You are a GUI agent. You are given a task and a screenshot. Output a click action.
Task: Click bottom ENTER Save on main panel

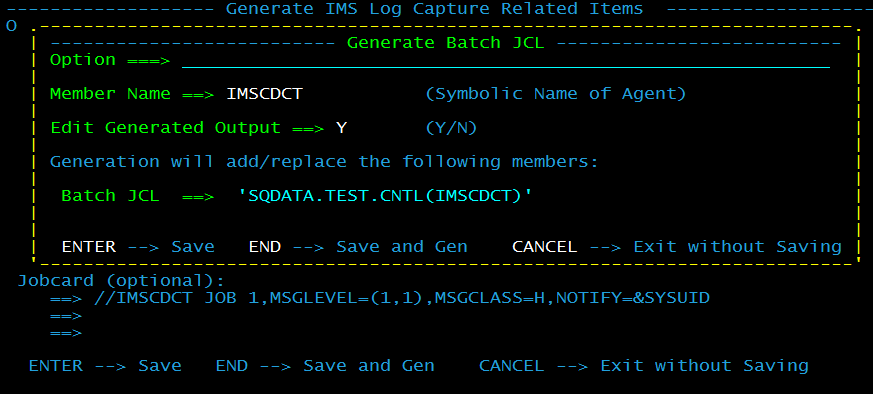click(x=105, y=366)
